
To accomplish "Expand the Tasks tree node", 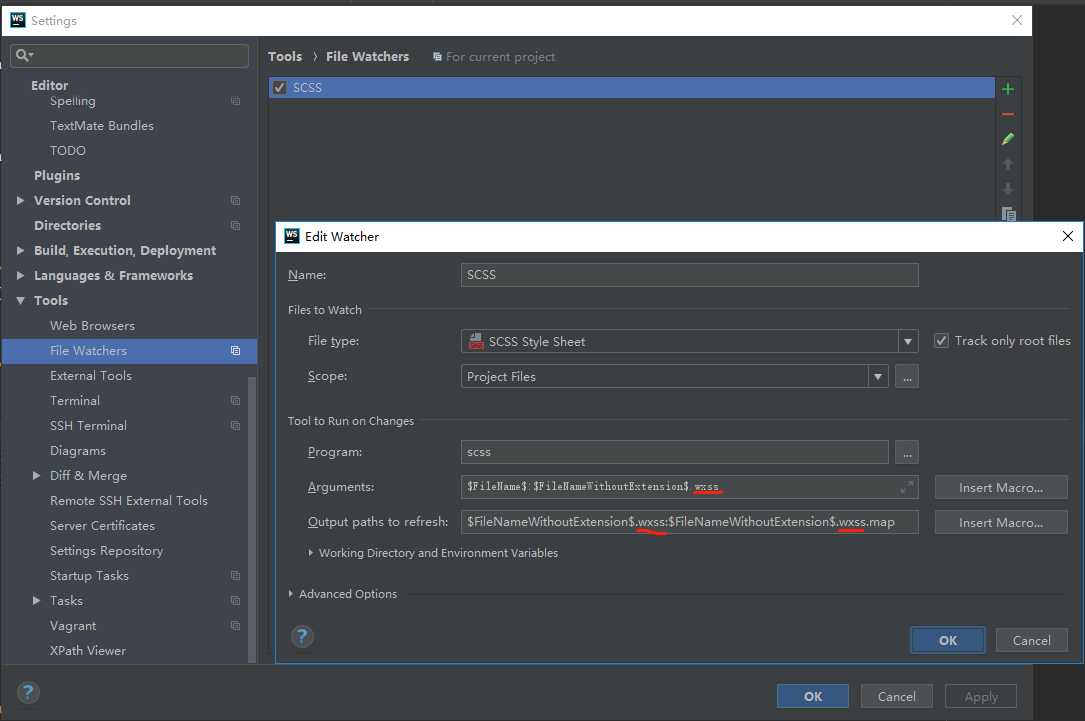I will point(37,601).
